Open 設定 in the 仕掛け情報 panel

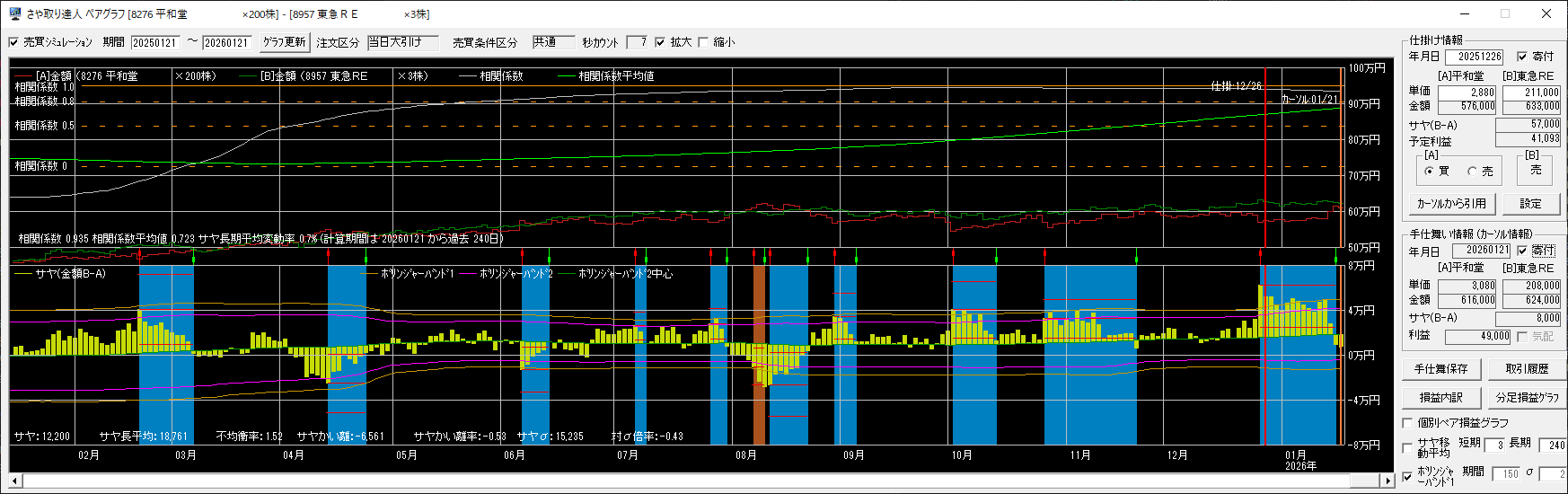1530,204
